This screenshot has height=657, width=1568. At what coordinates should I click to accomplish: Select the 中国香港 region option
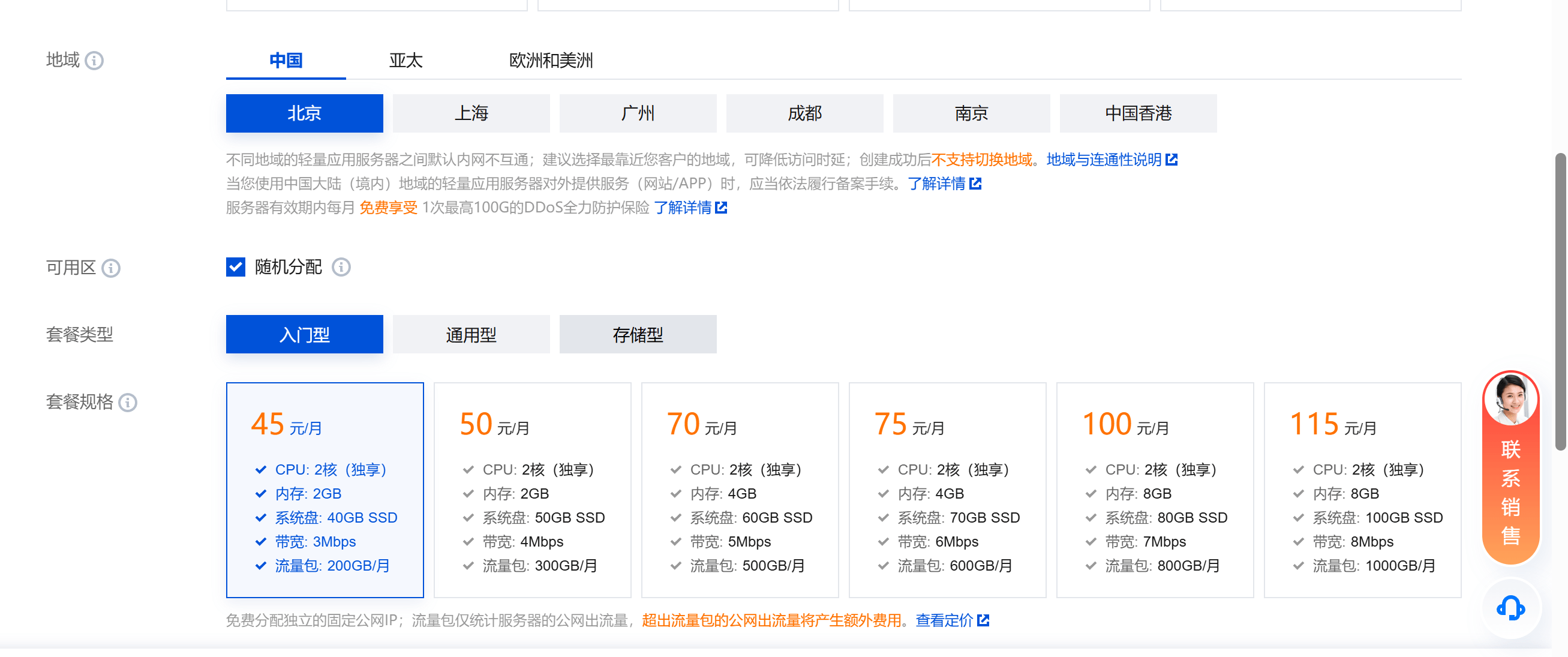click(1138, 113)
